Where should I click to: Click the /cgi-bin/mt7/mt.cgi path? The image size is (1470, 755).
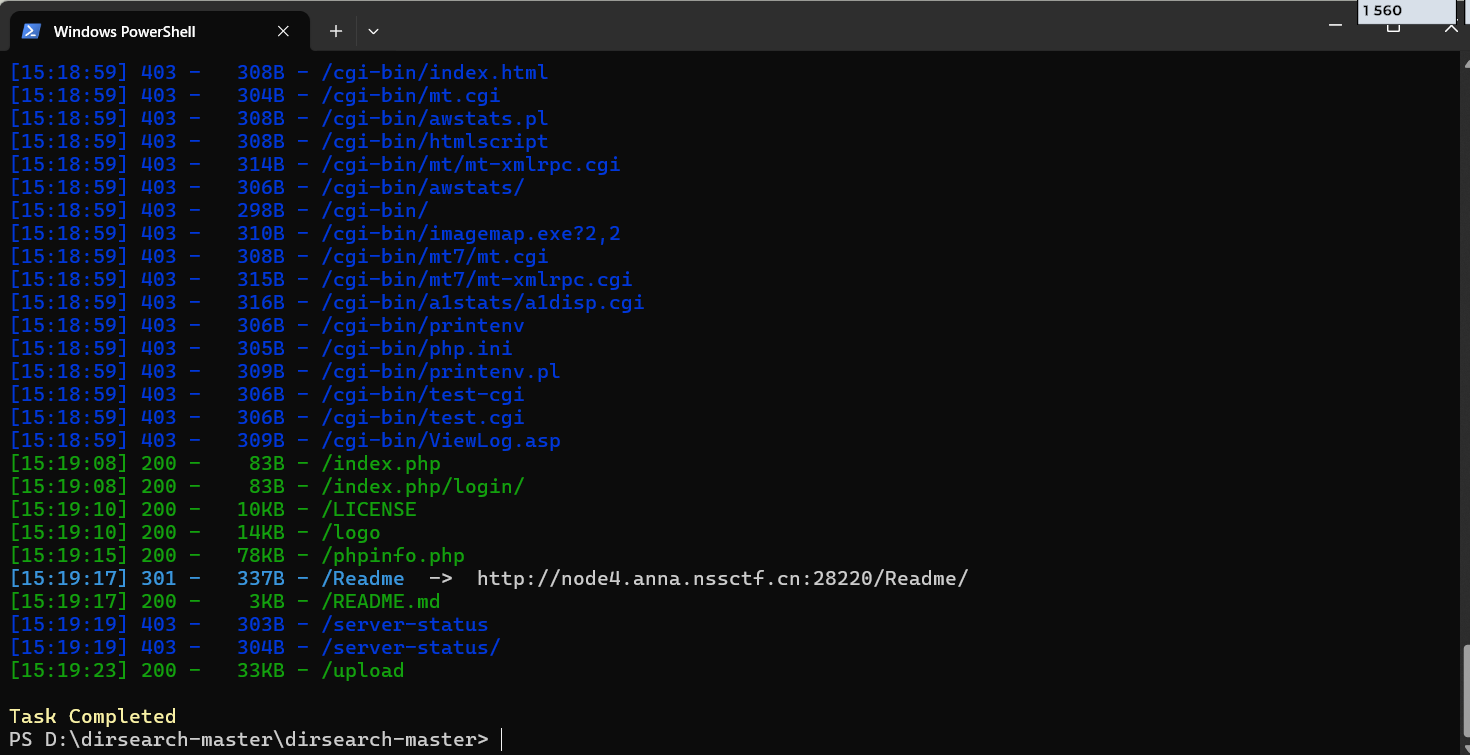pos(435,257)
